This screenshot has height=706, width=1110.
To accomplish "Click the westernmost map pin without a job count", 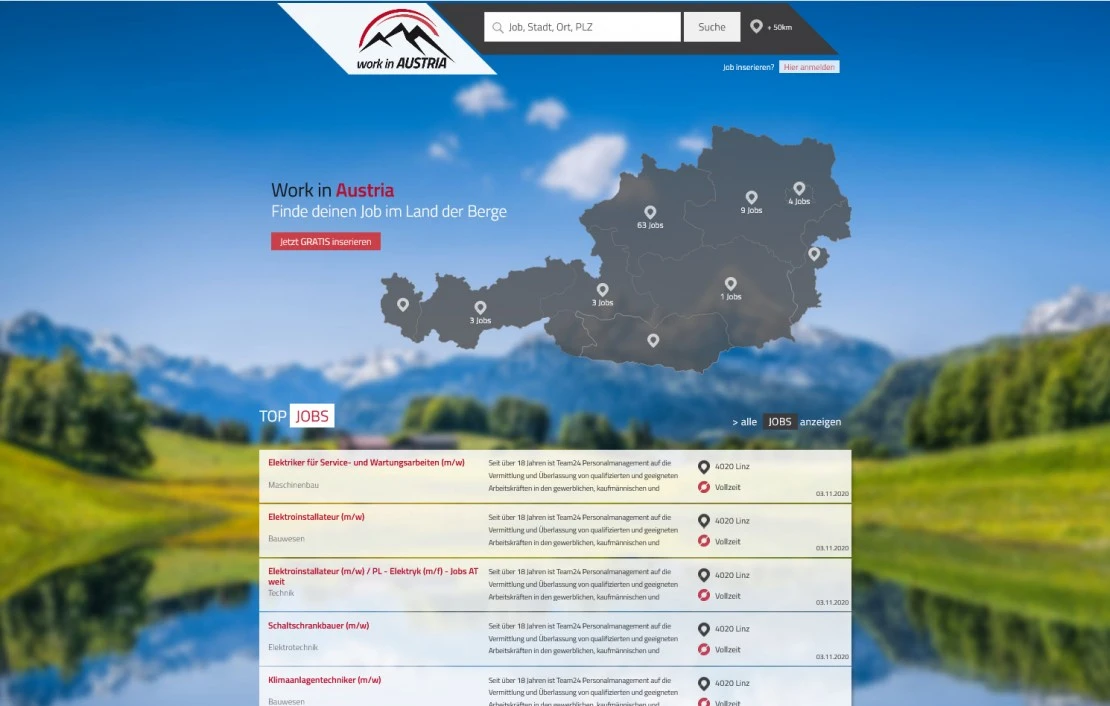I will pyautogui.click(x=403, y=305).
